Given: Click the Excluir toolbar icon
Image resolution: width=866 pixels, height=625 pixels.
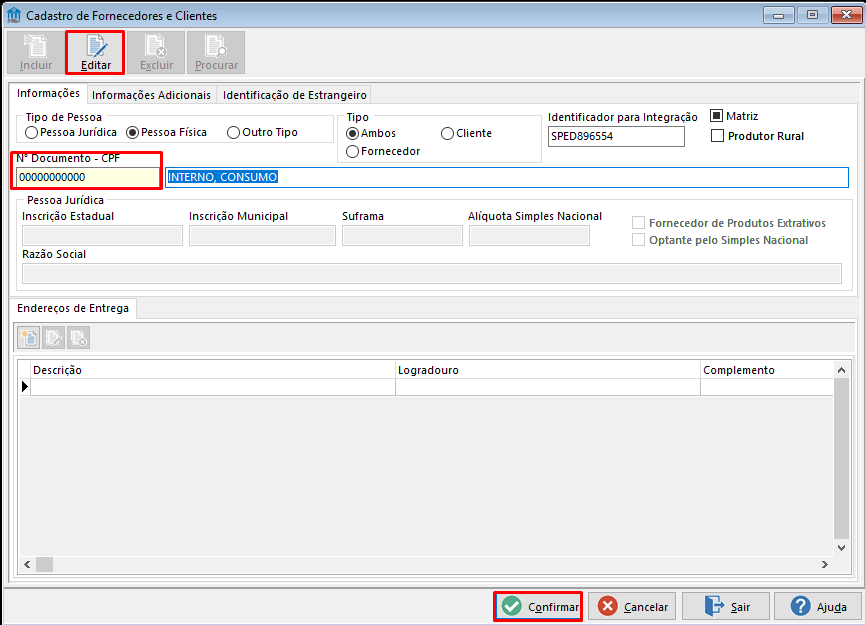Looking at the screenshot, I should click(156, 52).
